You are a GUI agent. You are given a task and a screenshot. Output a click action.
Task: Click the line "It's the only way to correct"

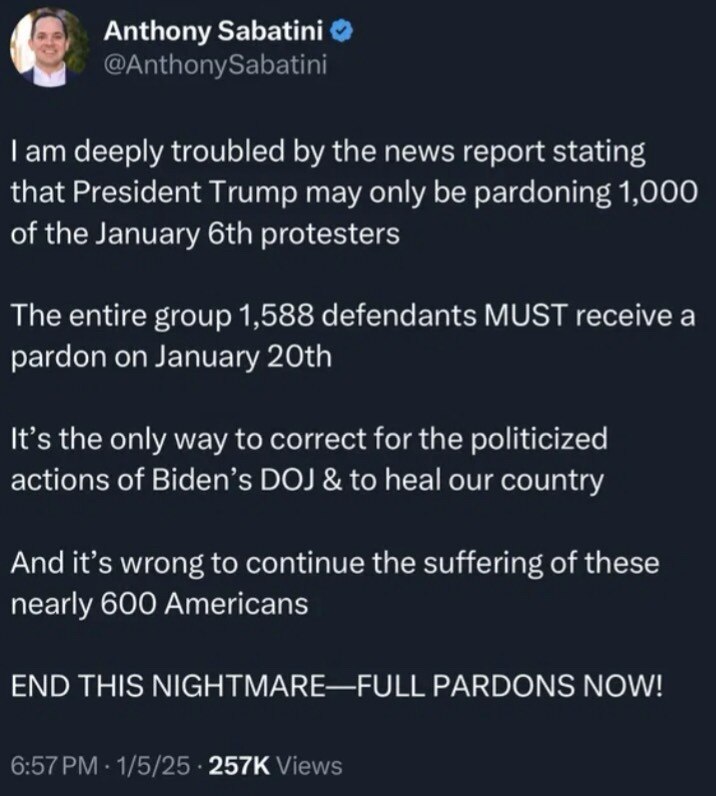[309, 438]
